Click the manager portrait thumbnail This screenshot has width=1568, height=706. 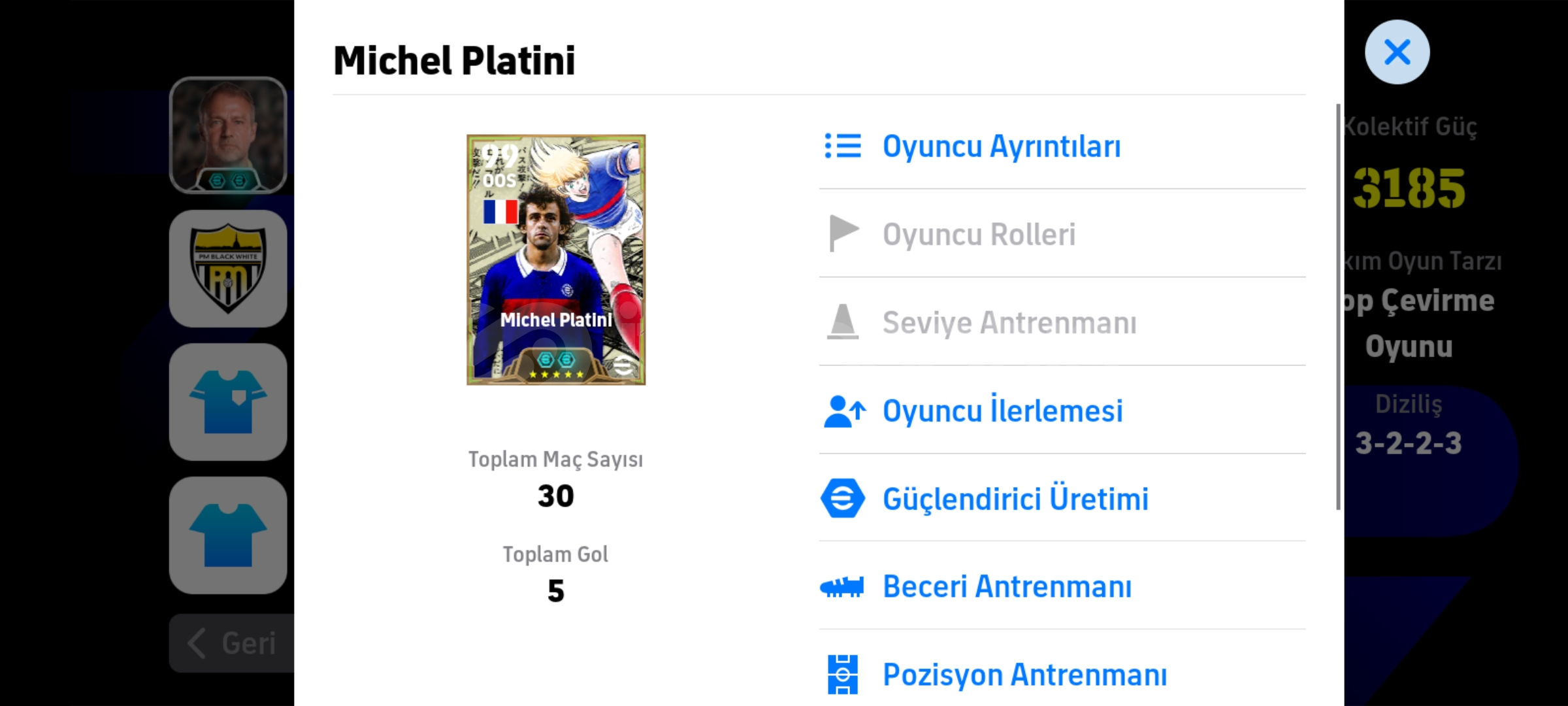point(228,135)
